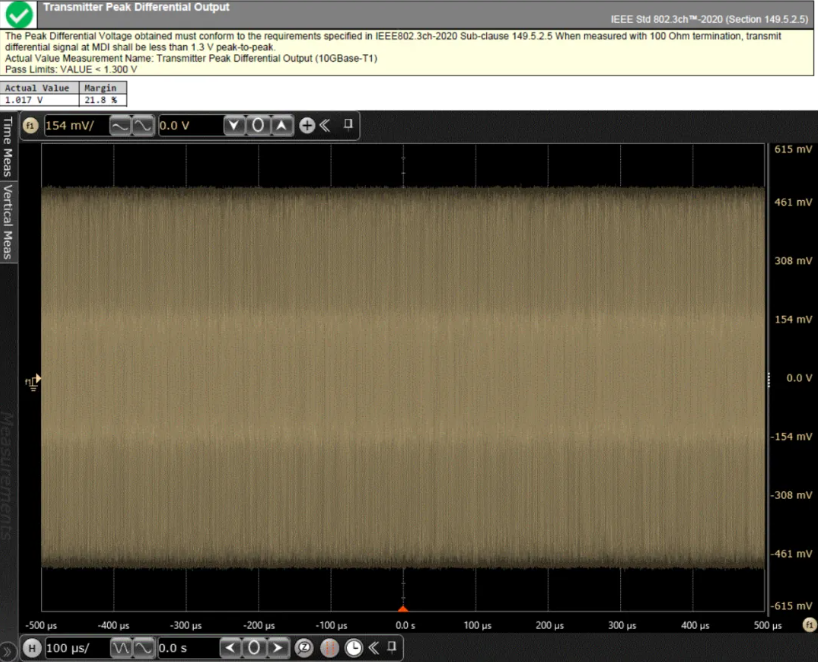Open the time reference clock icon
This screenshot has width=819, height=662.
coord(354,648)
